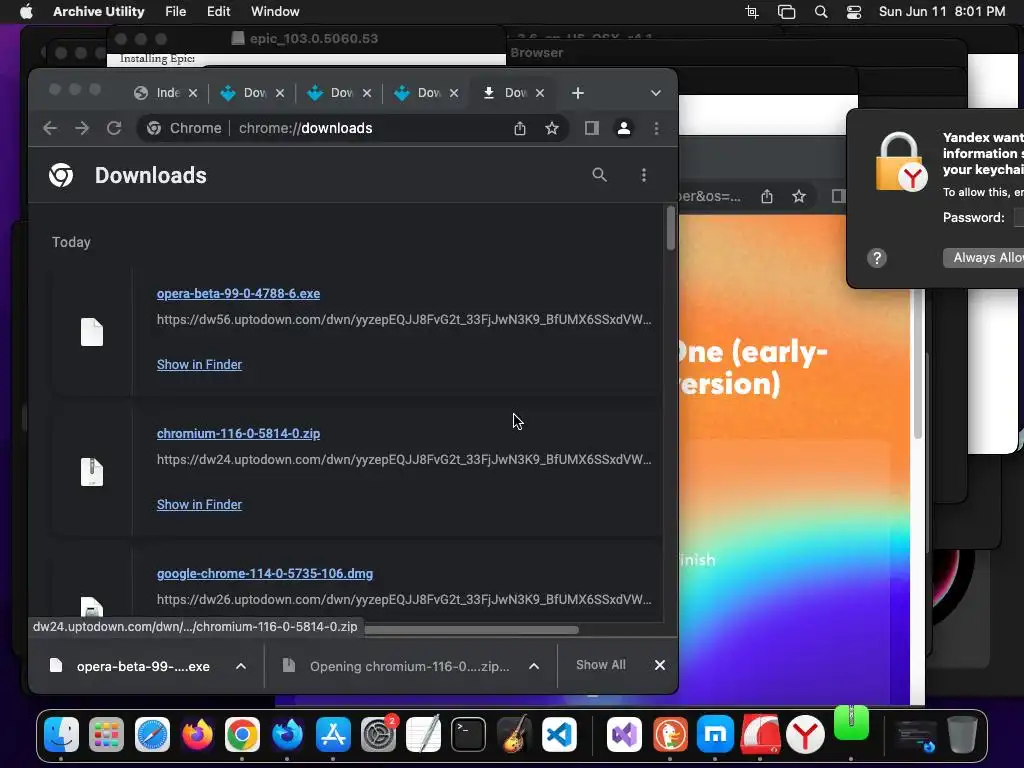Expand the Chrome tab search chevron

[x=656, y=93]
